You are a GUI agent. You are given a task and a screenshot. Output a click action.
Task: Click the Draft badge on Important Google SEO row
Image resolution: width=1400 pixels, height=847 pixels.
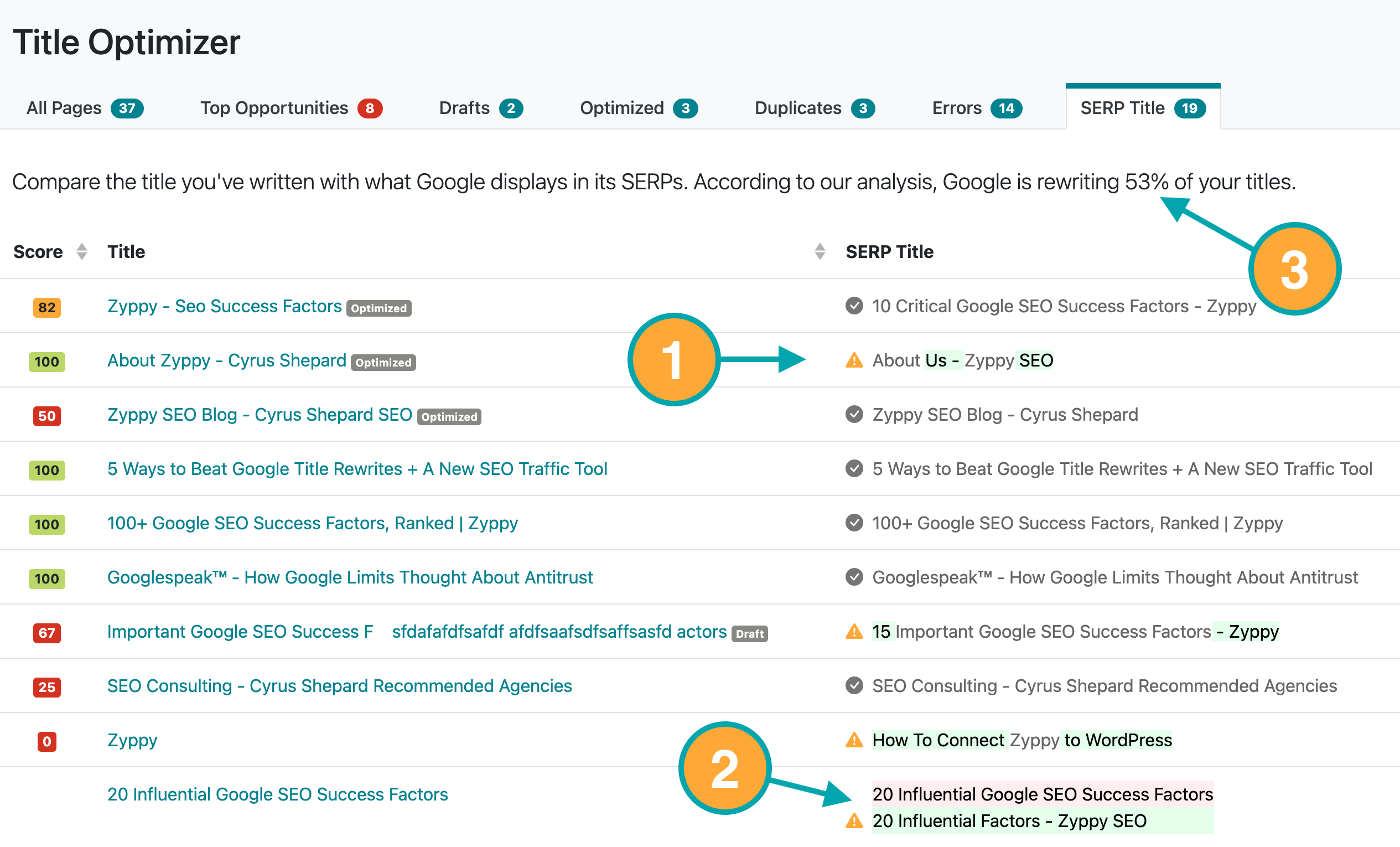750,634
